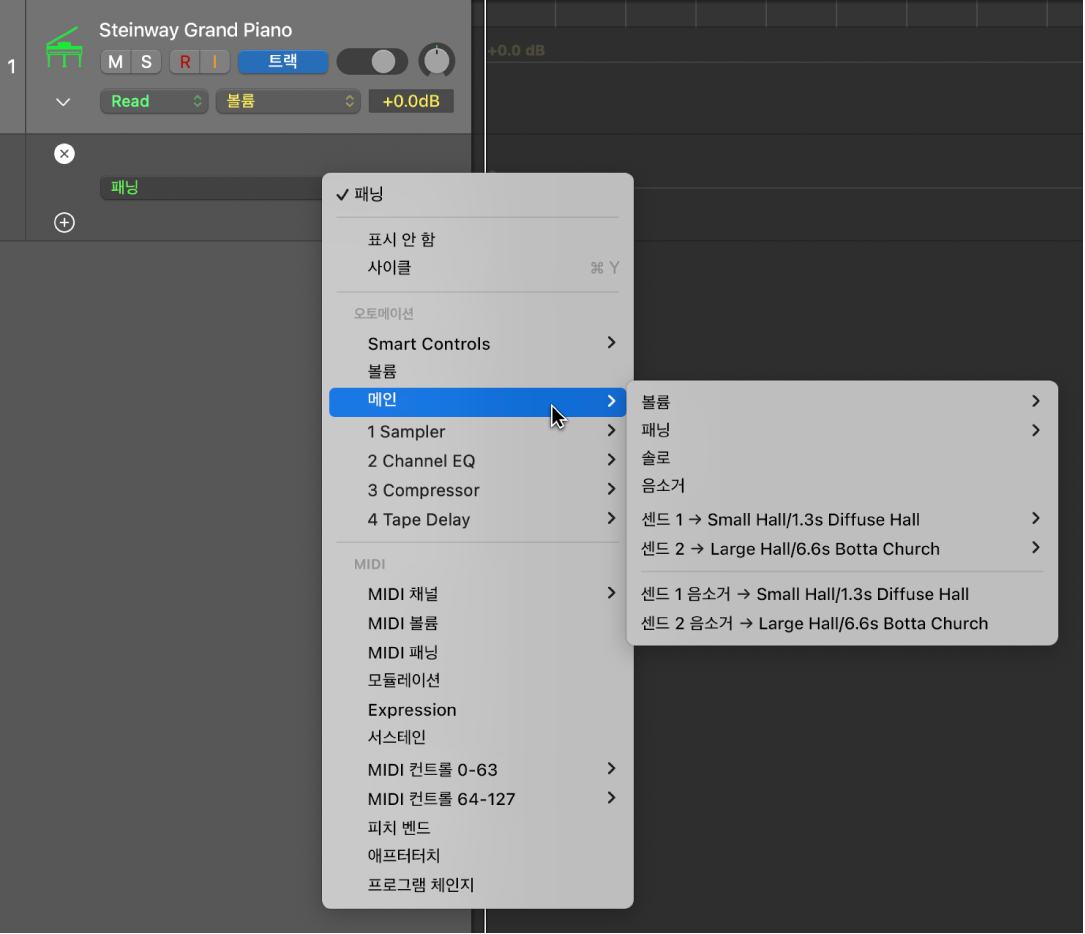This screenshot has height=934, width=1085.
Task: Collapse the track automation disclosure chevron
Action: 63,102
